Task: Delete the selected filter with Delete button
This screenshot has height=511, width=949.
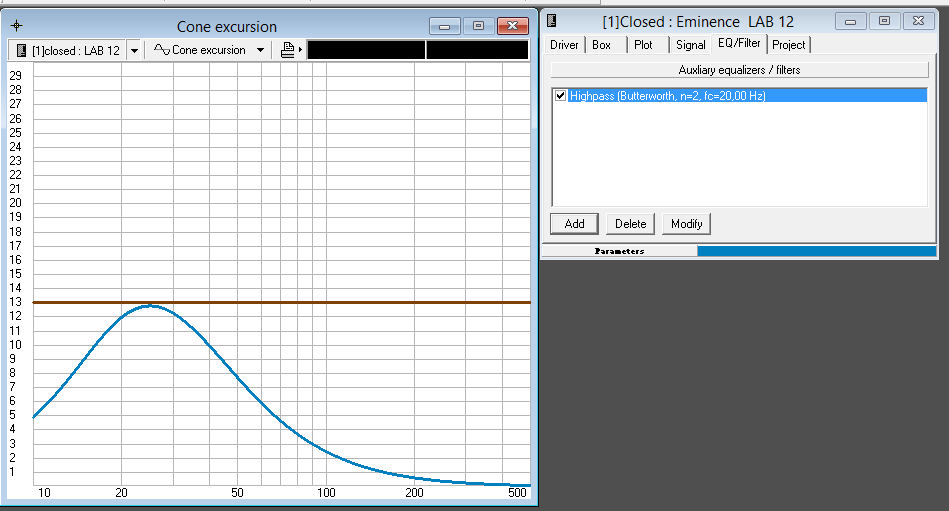Action: [x=630, y=224]
